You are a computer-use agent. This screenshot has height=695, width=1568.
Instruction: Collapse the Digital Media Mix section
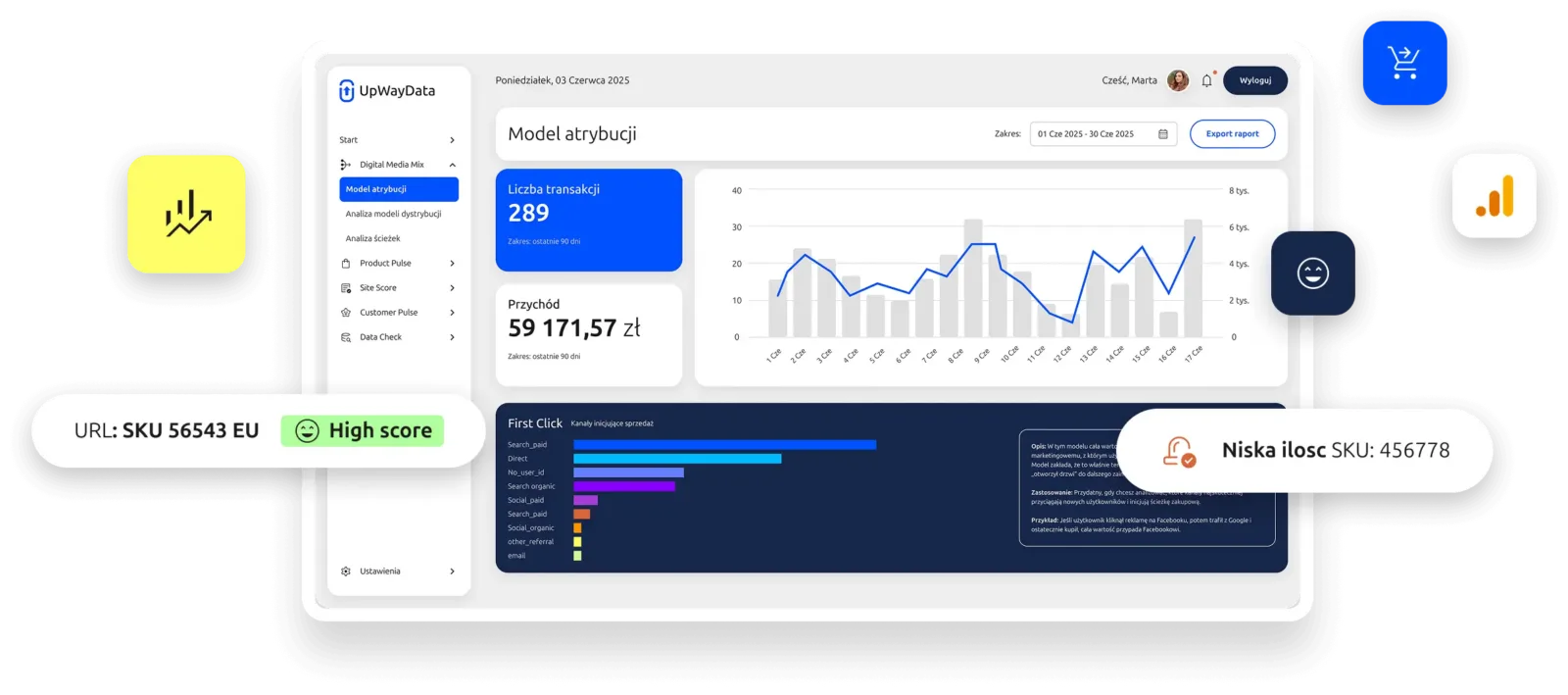pyautogui.click(x=452, y=165)
